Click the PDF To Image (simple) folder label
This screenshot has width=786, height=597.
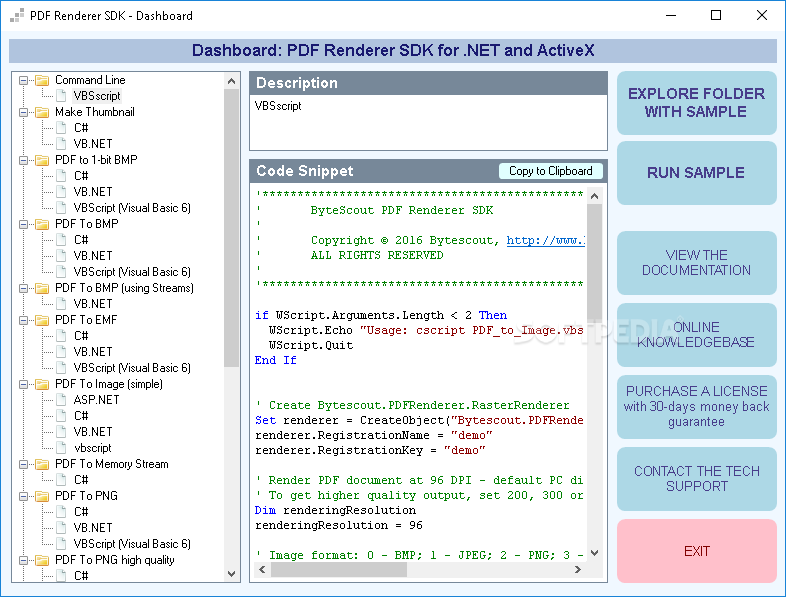[x=109, y=384]
